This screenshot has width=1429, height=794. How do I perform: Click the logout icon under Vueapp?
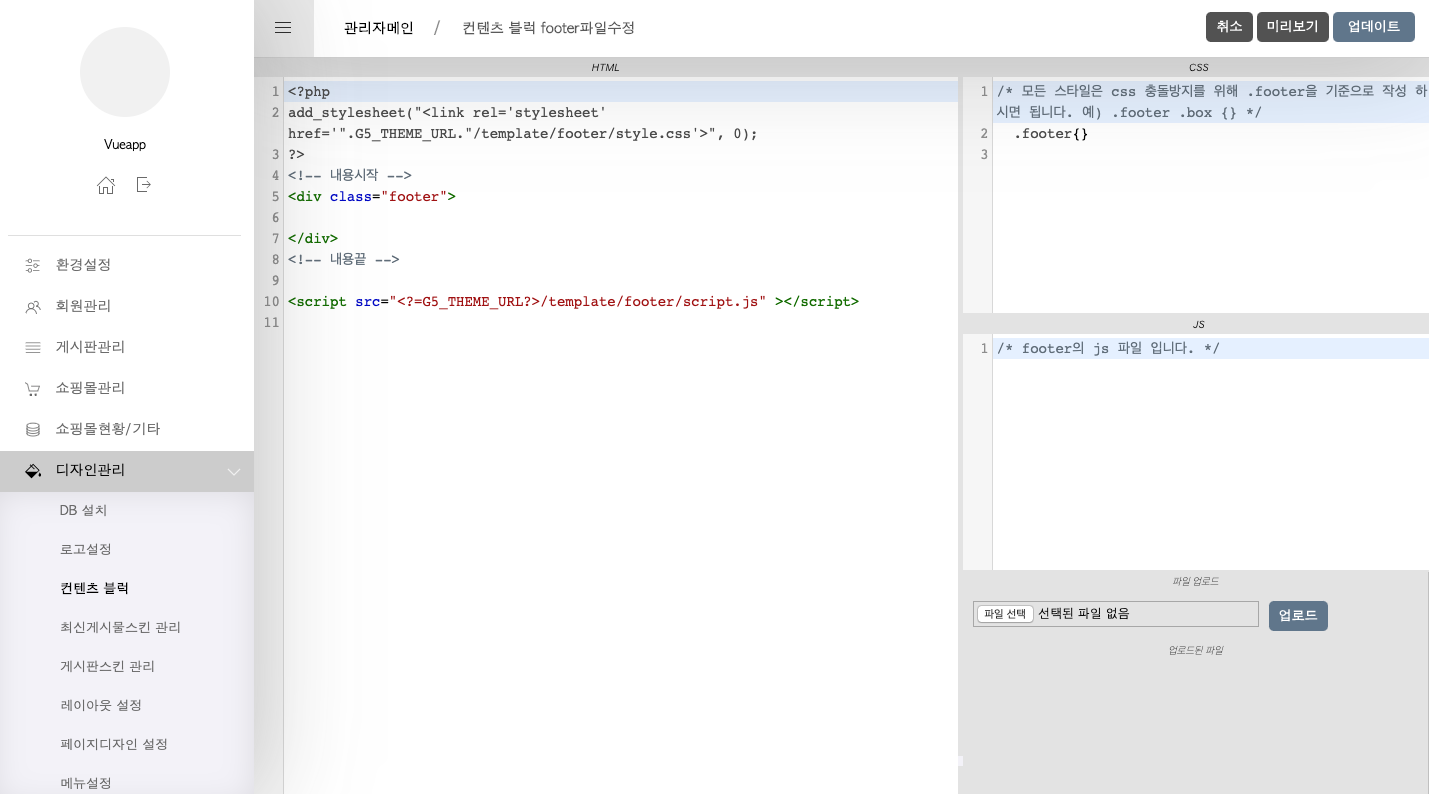coord(144,185)
